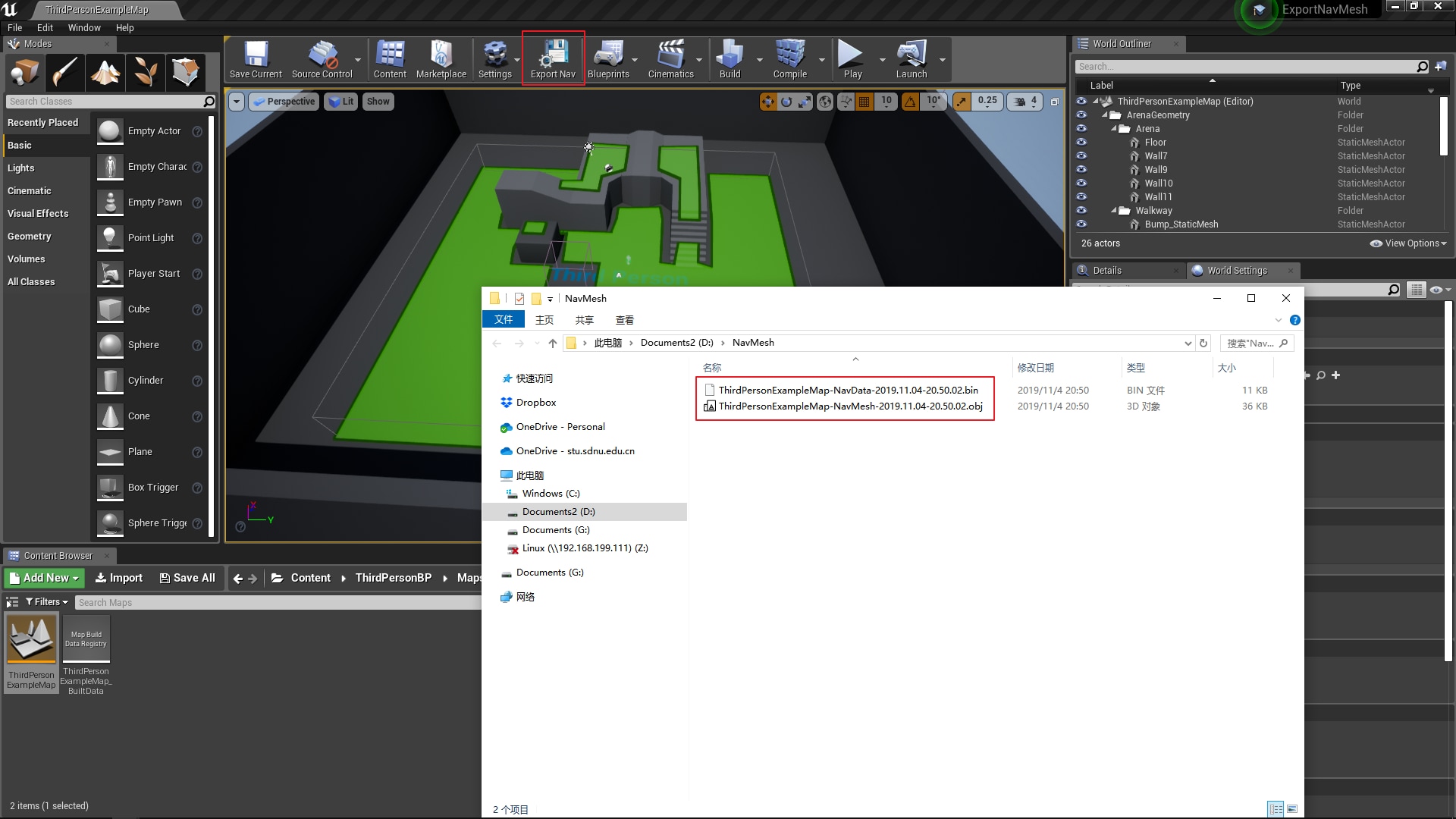Viewport: 1456px width, 819px height.
Task: Hide the Wall7 actor in World Outliner
Action: (x=1082, y=155)
